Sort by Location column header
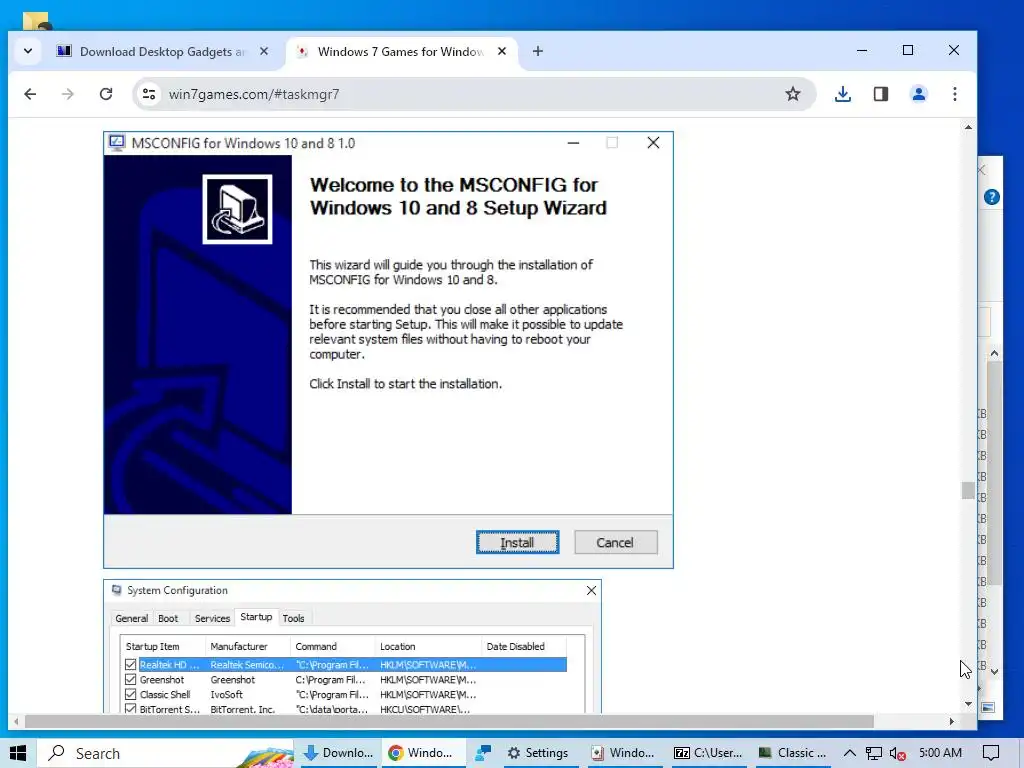Viewport: 1024px width, 768px height. coord(428,647)
